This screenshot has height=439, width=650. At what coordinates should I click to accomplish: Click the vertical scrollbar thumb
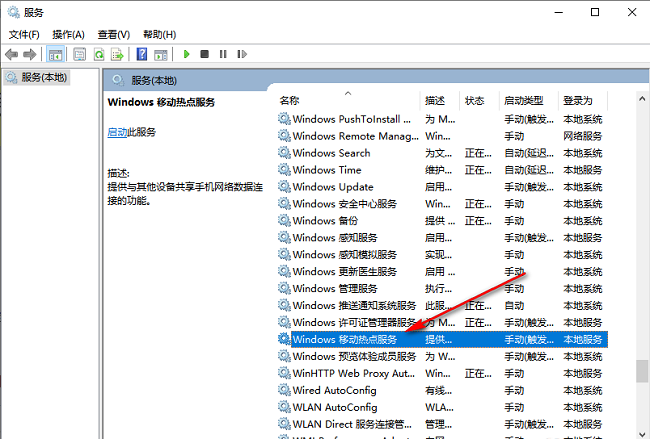[x=642, y=371]
